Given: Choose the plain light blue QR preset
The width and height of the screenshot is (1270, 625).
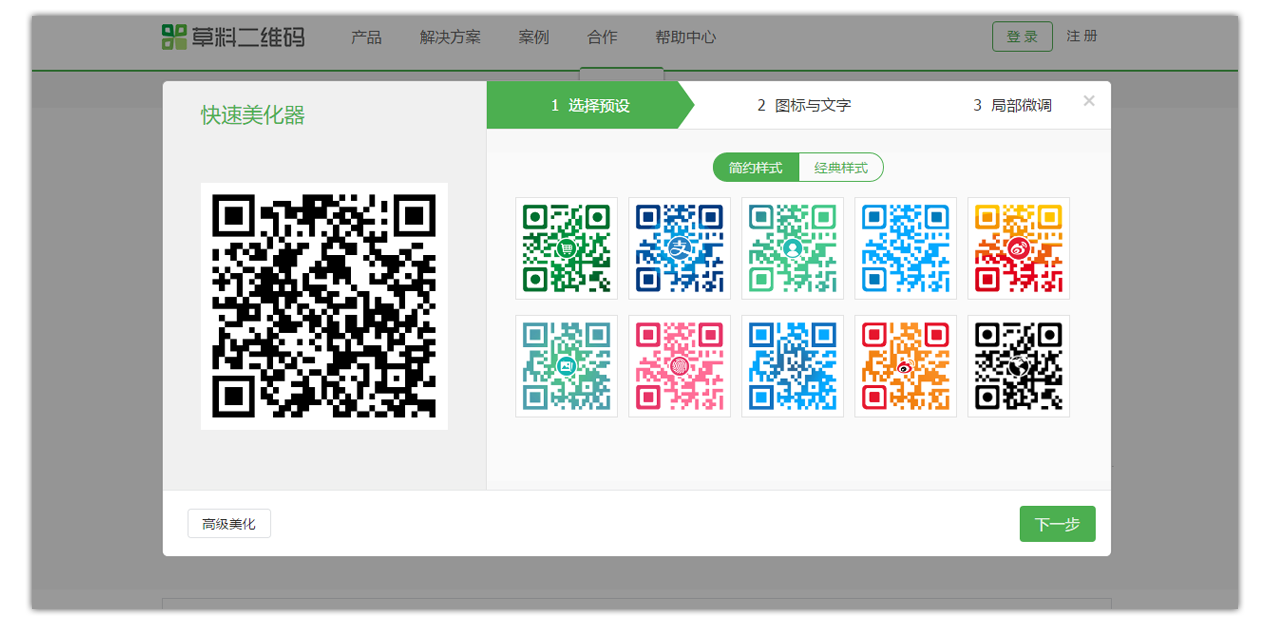Looking at the screenshot, I should [x=906, y=248].
